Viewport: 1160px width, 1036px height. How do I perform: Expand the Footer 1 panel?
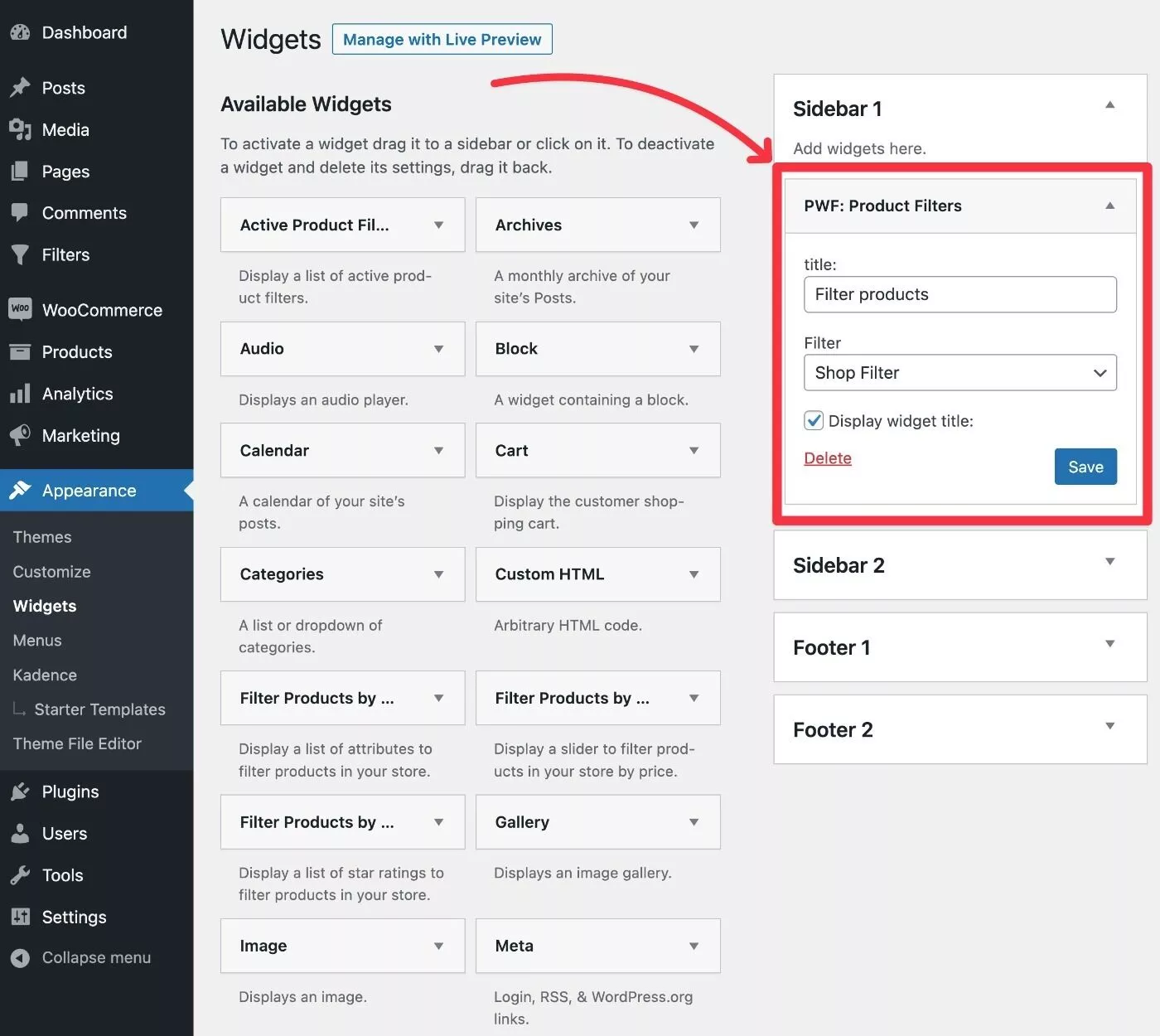point(1109,644)
